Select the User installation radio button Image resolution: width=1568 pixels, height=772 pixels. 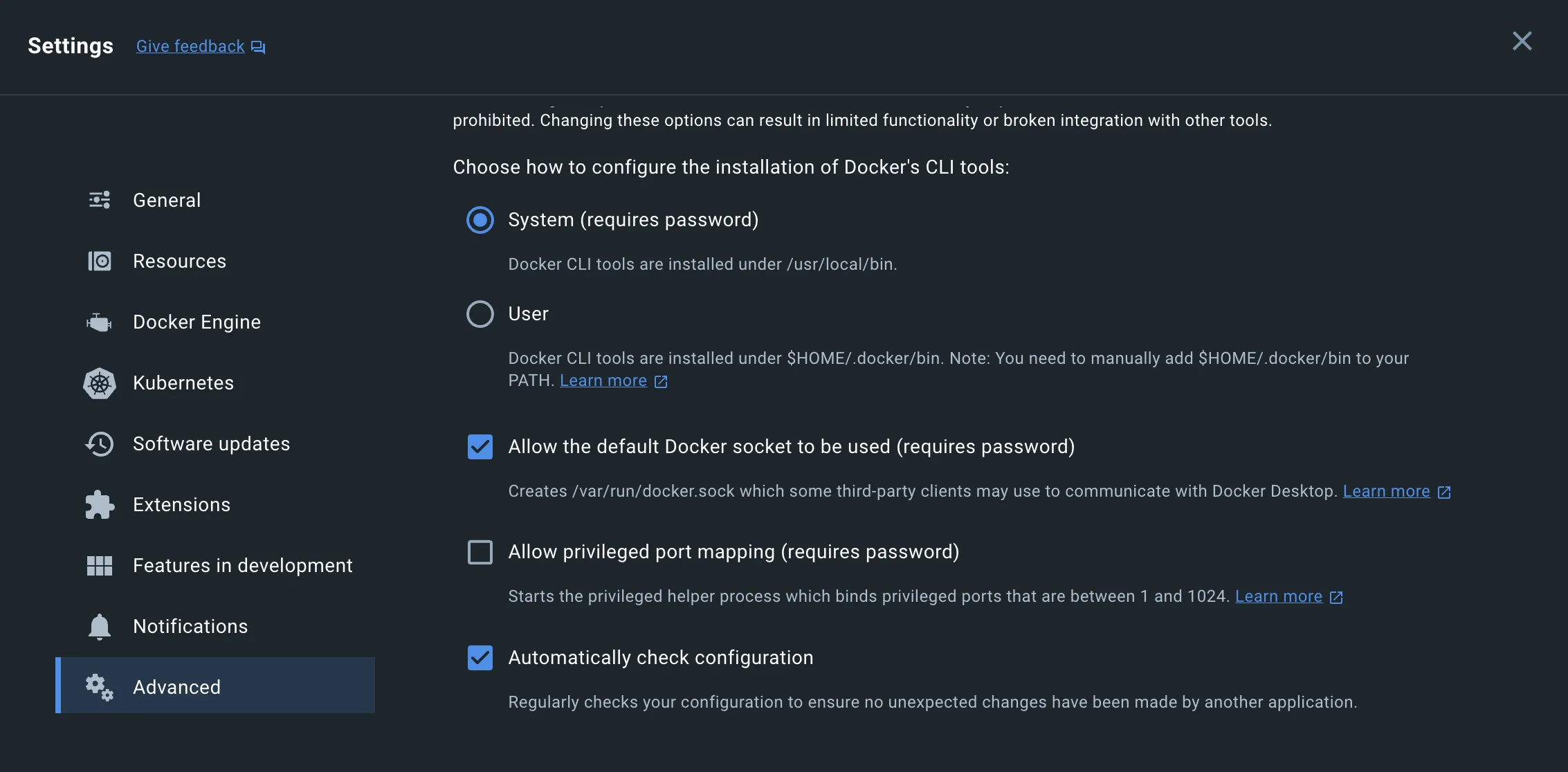pos(480,314)
